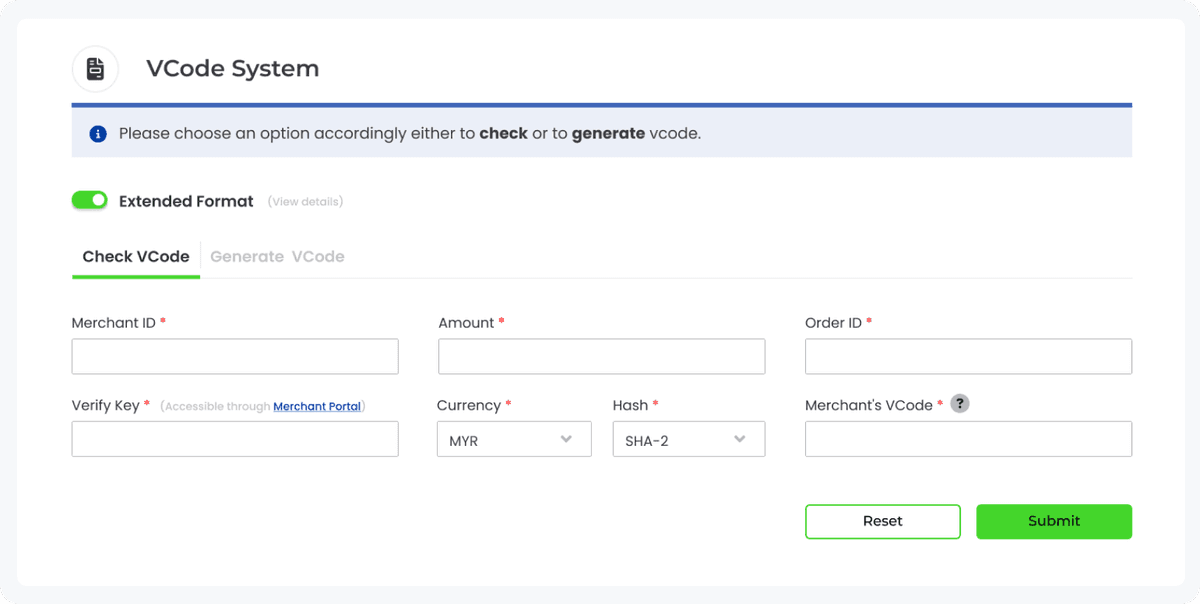The height and width of the screenshot is (604, 1200).
Task: Select the Check VCode tab
Action: [x=135, y=256]
